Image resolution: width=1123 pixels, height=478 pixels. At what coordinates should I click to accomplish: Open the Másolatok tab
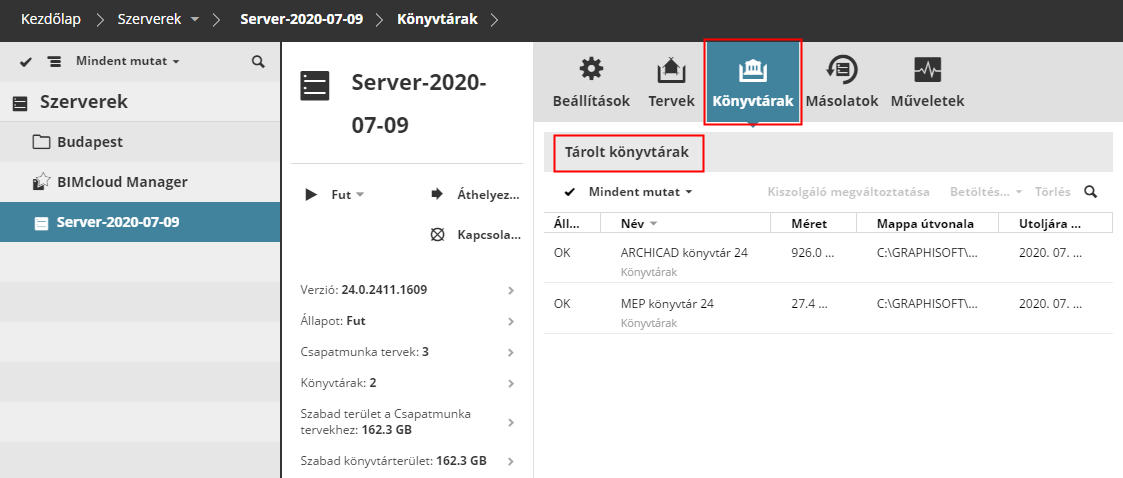click(x=842, y=83)
